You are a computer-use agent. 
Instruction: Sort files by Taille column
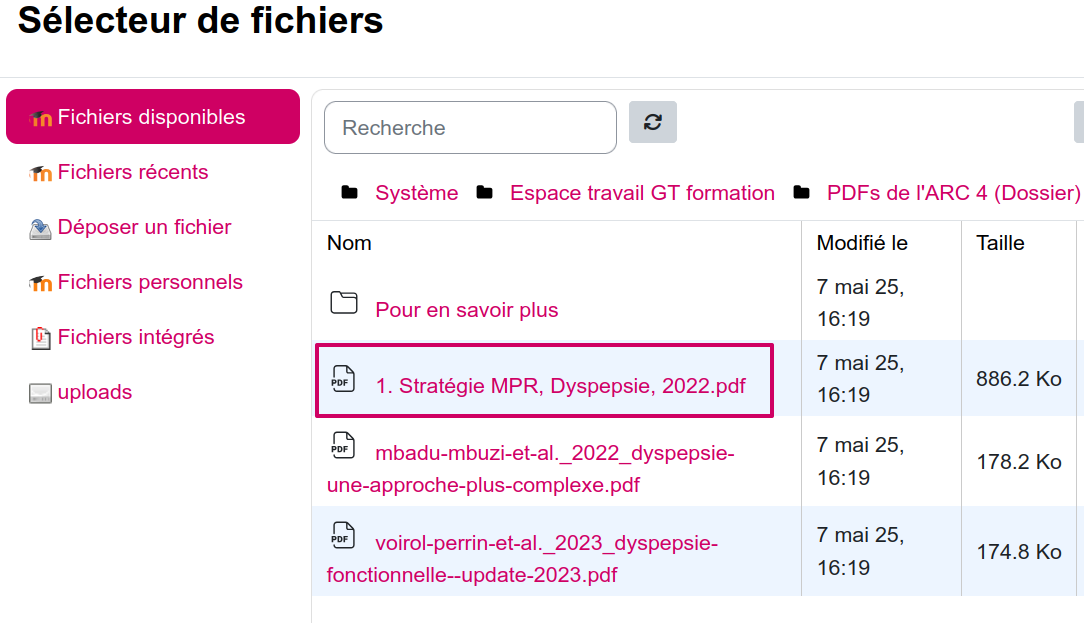[x=1000, y=243]
